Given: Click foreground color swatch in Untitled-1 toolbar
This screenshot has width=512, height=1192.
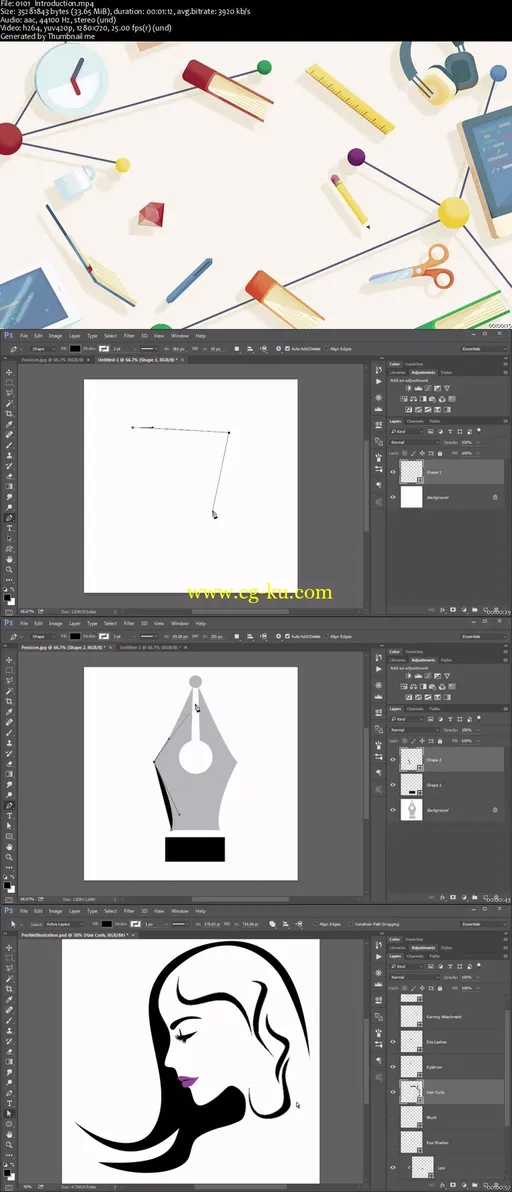Looking at the screenshot, I should tap(6, 597).
